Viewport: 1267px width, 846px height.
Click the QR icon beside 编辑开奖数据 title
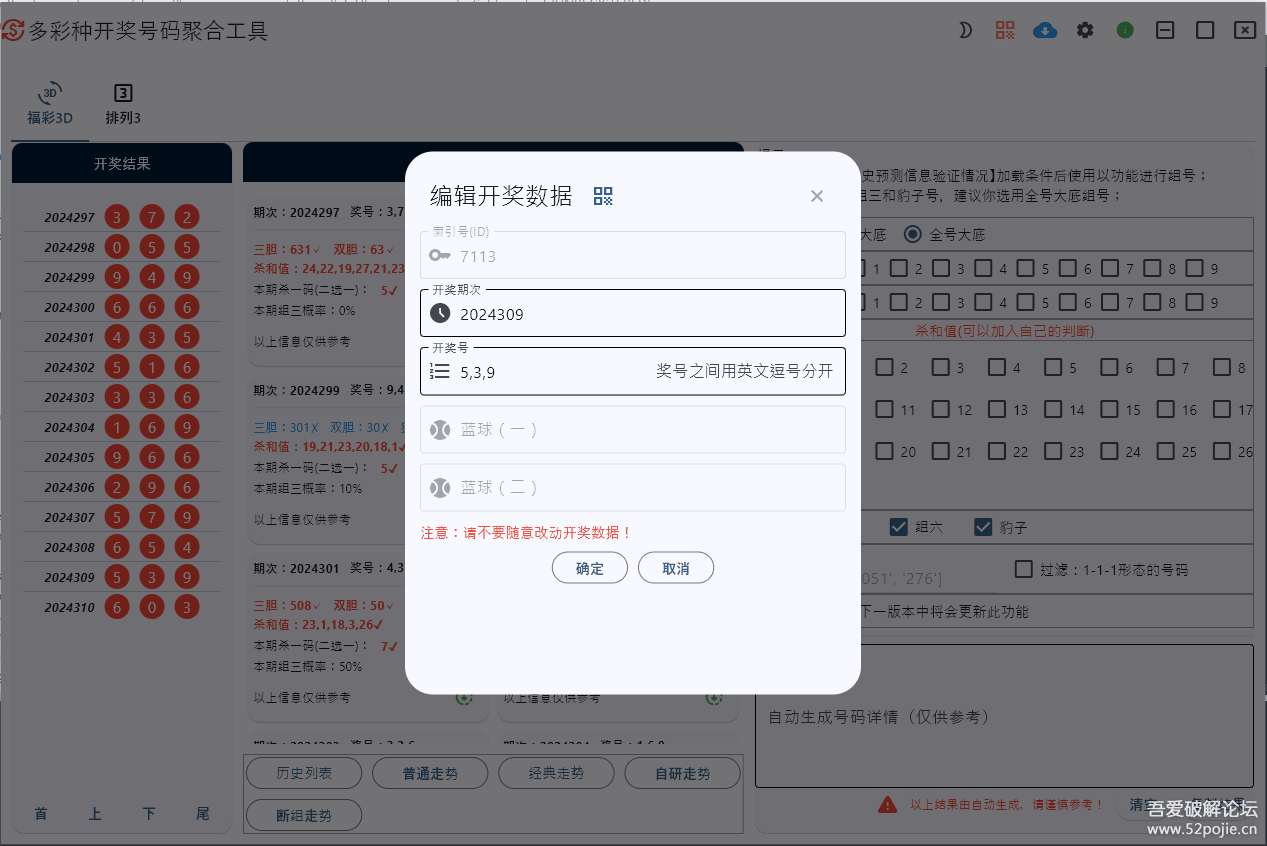tap(602, 196)
